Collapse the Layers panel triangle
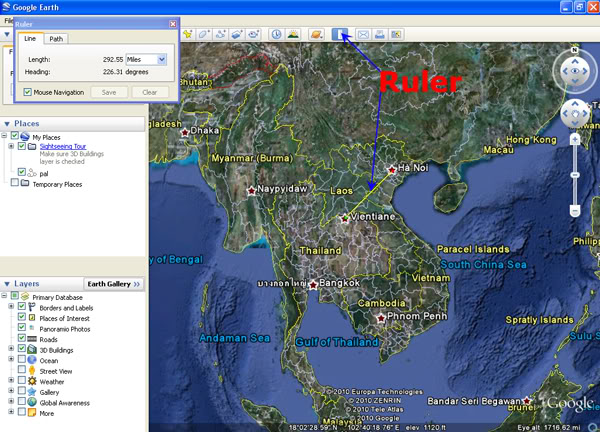The width and height of the screenshot is (600, 432). tap(7, 284)
